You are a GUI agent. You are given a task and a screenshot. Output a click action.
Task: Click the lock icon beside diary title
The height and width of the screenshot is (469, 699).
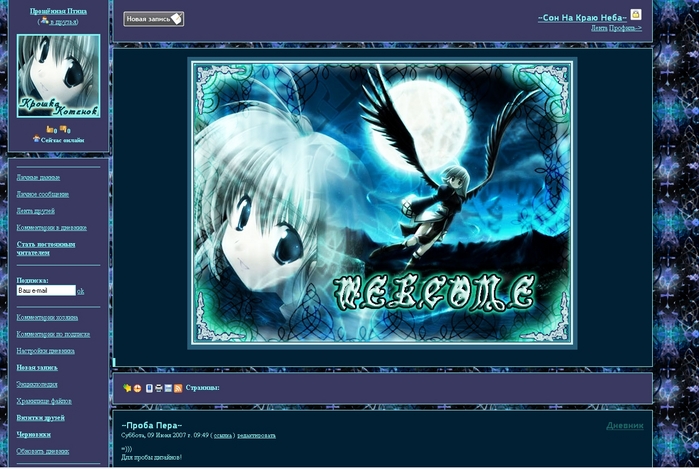pyautogui.click(x=636, y=15)
